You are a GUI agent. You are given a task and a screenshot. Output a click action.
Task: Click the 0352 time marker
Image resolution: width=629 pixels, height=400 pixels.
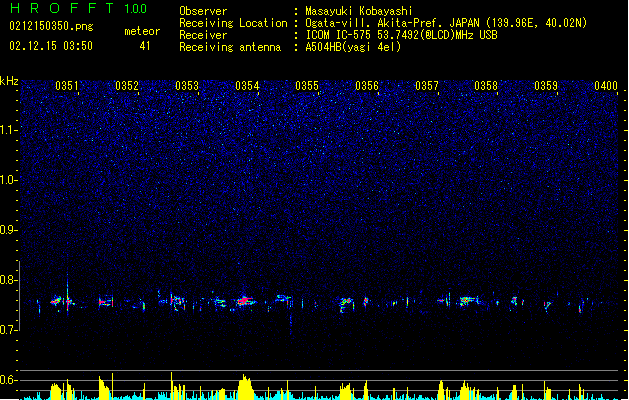[127, 86]
